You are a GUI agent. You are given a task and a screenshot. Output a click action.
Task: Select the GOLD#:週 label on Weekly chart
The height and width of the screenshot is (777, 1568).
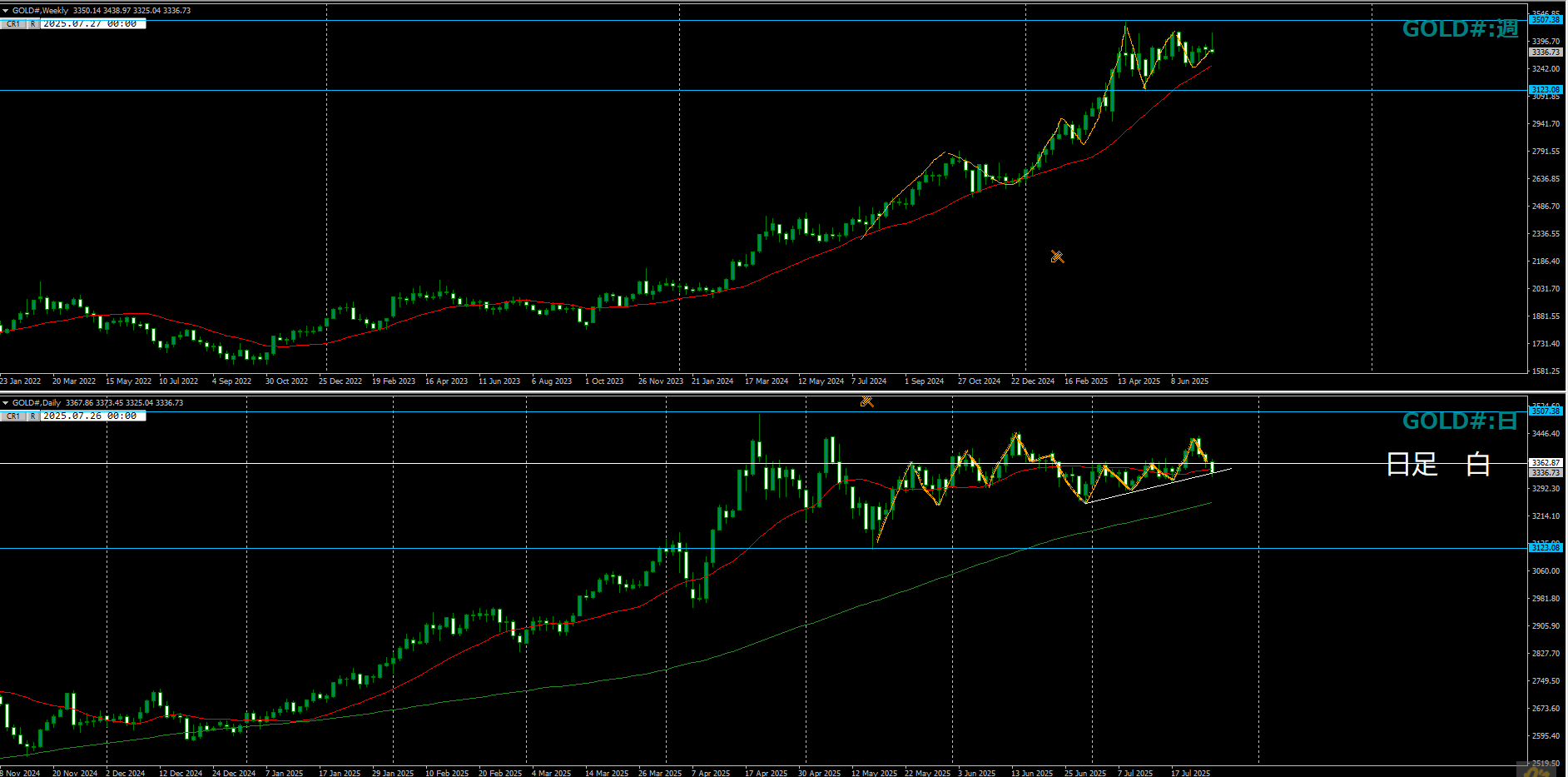pyautogui.click(x=1461, y=29)
